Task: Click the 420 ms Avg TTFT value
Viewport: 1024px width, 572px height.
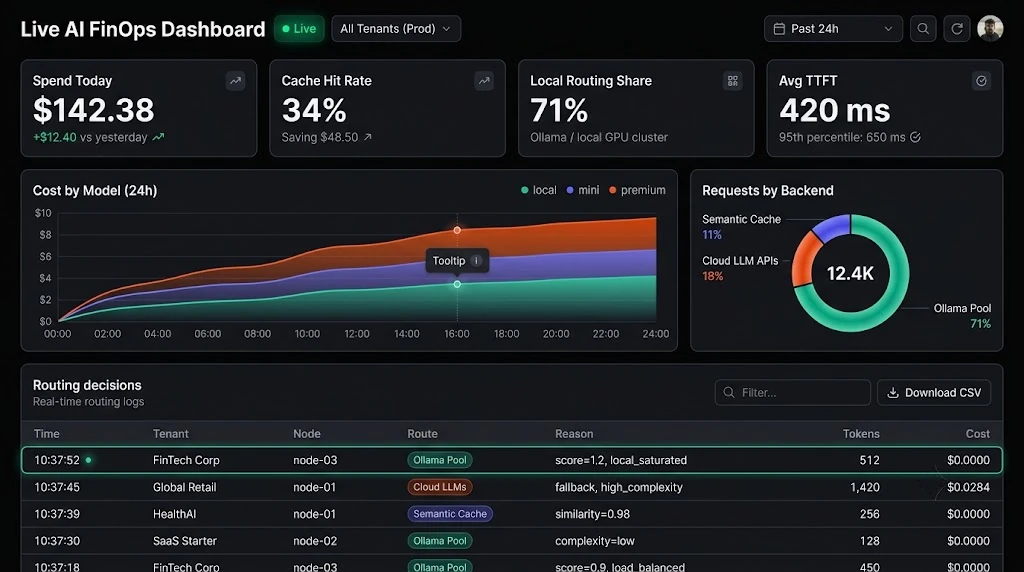Action: (x=835, y=110)
